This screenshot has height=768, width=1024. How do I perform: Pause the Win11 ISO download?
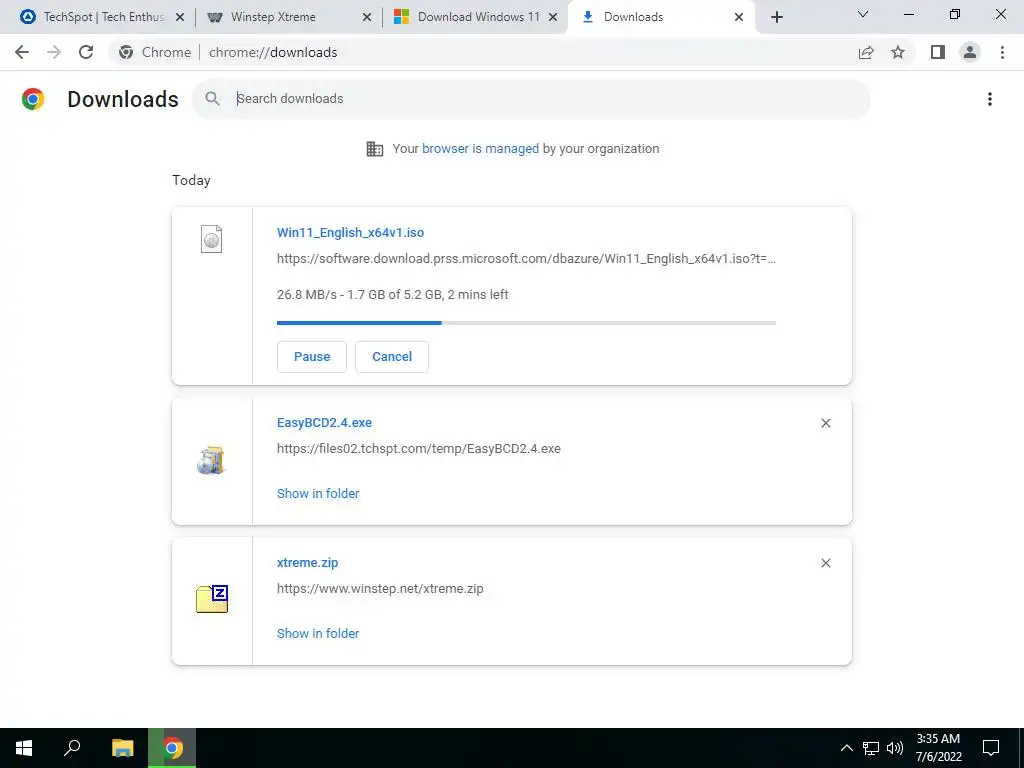[312, 357]
